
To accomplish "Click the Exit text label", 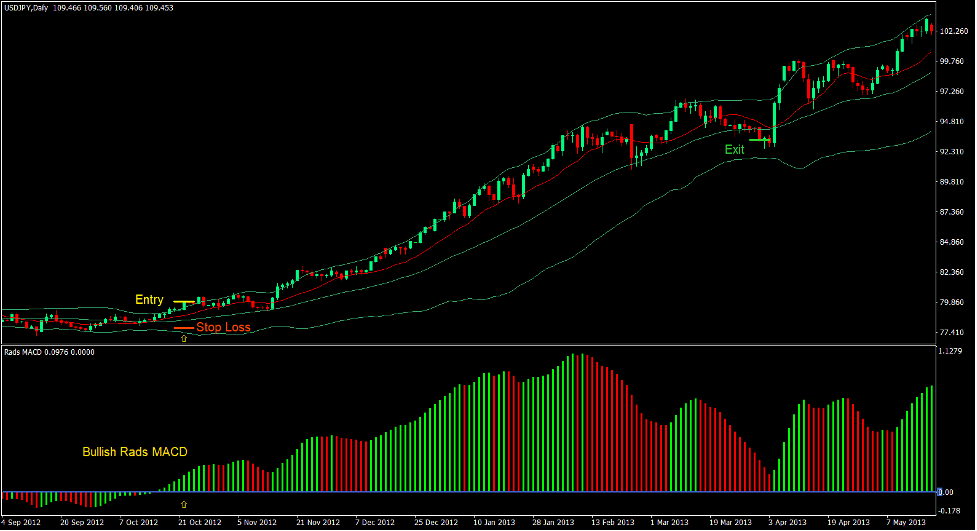I will pyautogui.click(x=735, y=150).
